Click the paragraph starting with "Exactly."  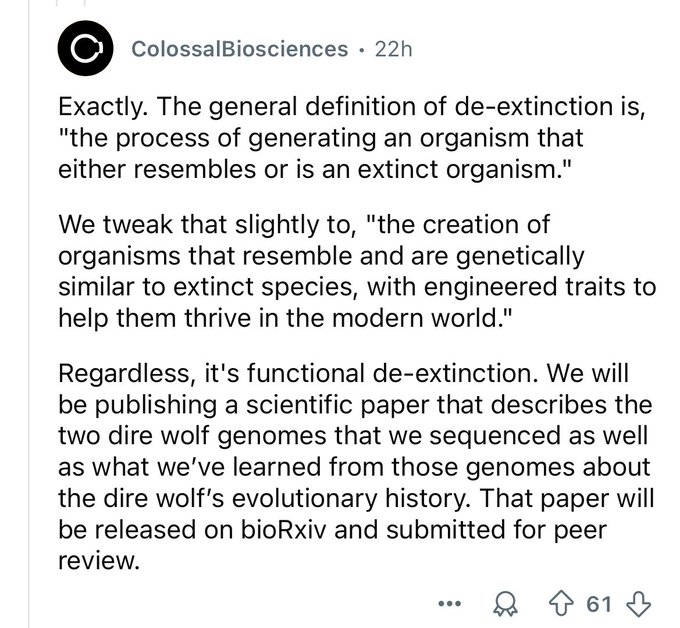click(x=352, y=137)
